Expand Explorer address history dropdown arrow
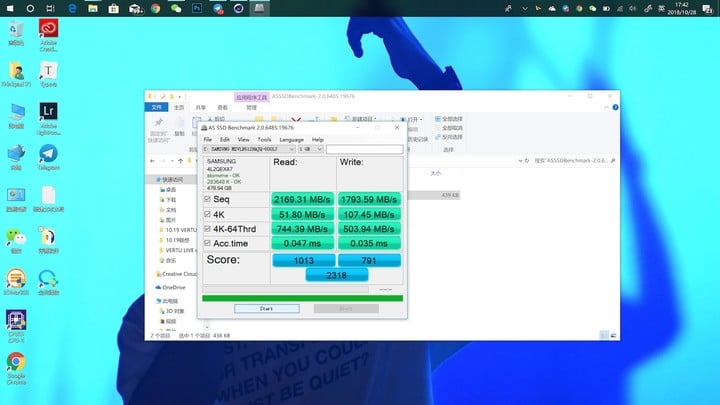This screenshot has width=720, height=405. (520, 161)
